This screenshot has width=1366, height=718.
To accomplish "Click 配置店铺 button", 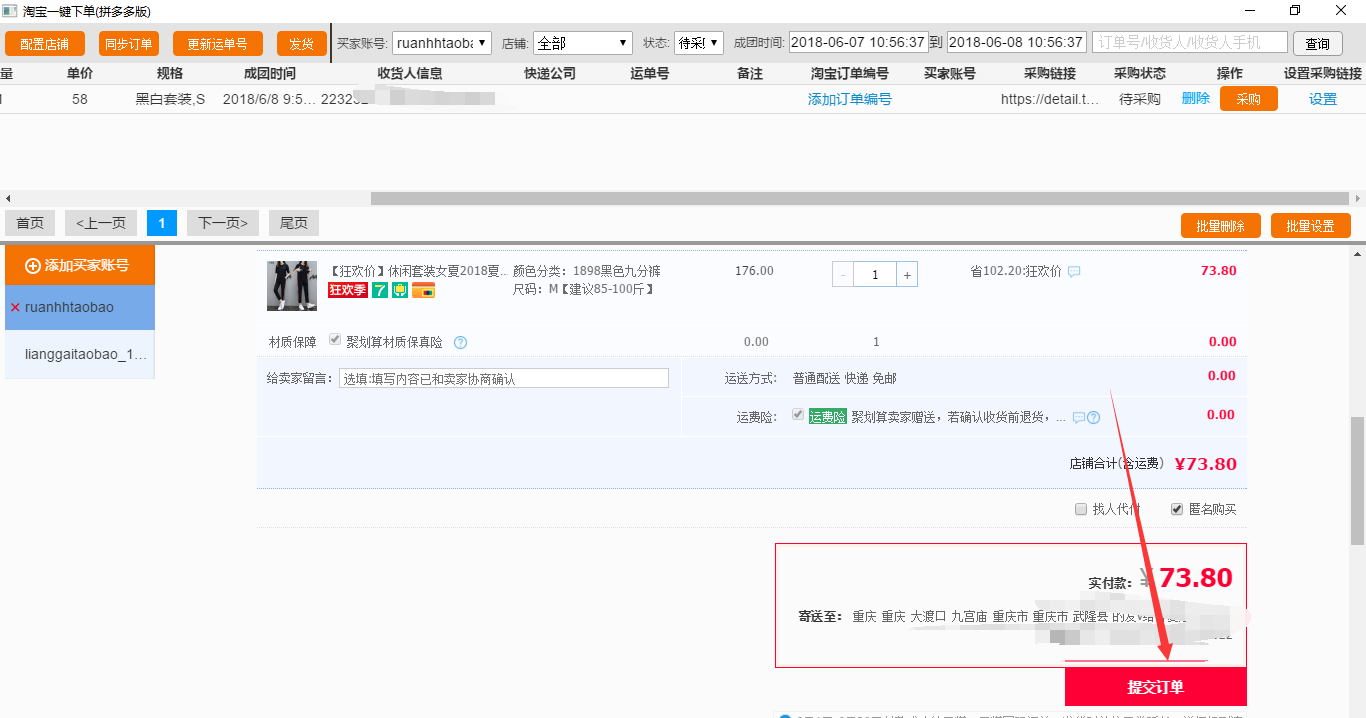I will coord(45,44).
